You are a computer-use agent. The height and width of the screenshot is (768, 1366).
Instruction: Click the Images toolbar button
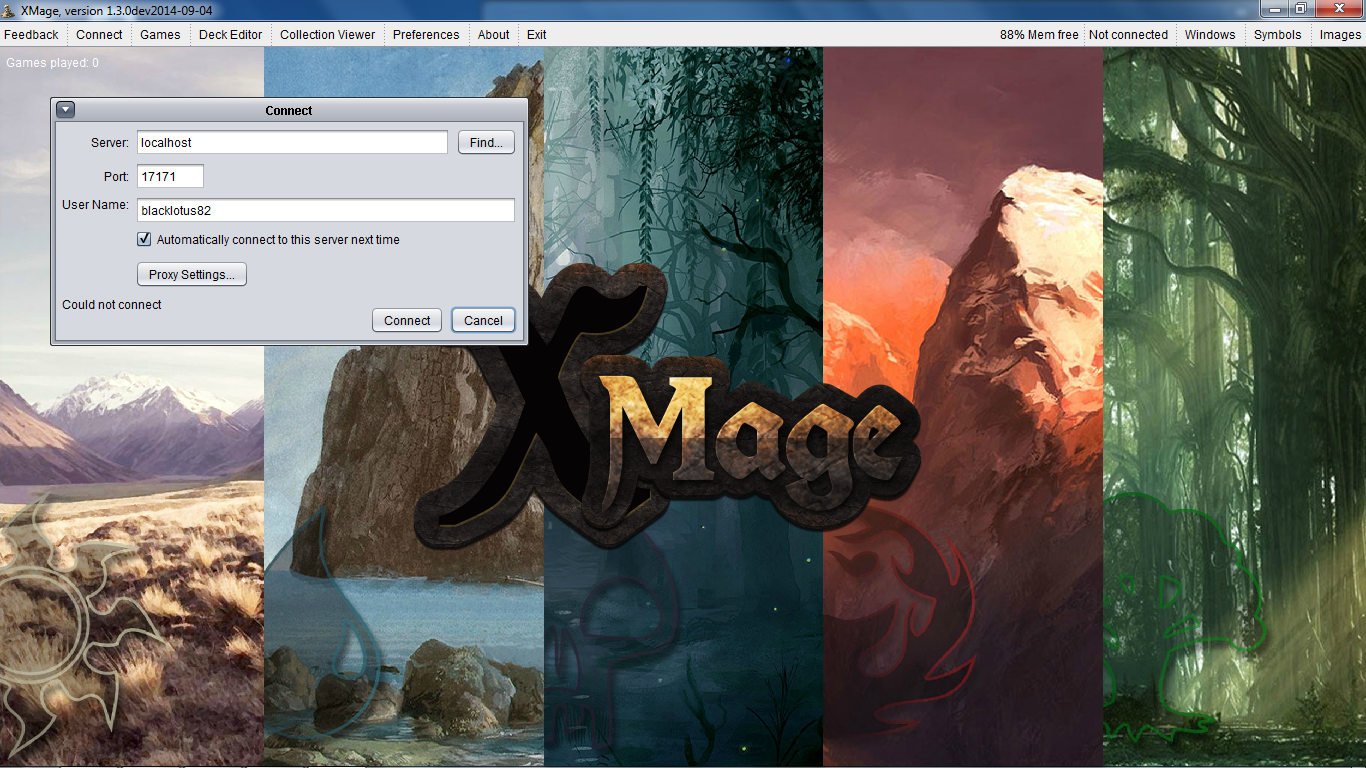coord(1340,34)
